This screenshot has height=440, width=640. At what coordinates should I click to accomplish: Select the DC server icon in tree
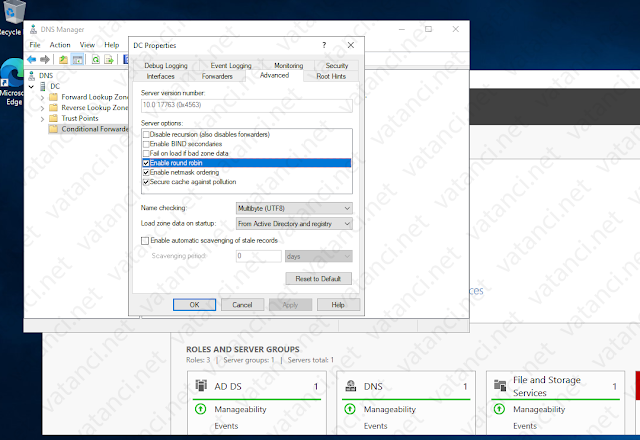42,86
